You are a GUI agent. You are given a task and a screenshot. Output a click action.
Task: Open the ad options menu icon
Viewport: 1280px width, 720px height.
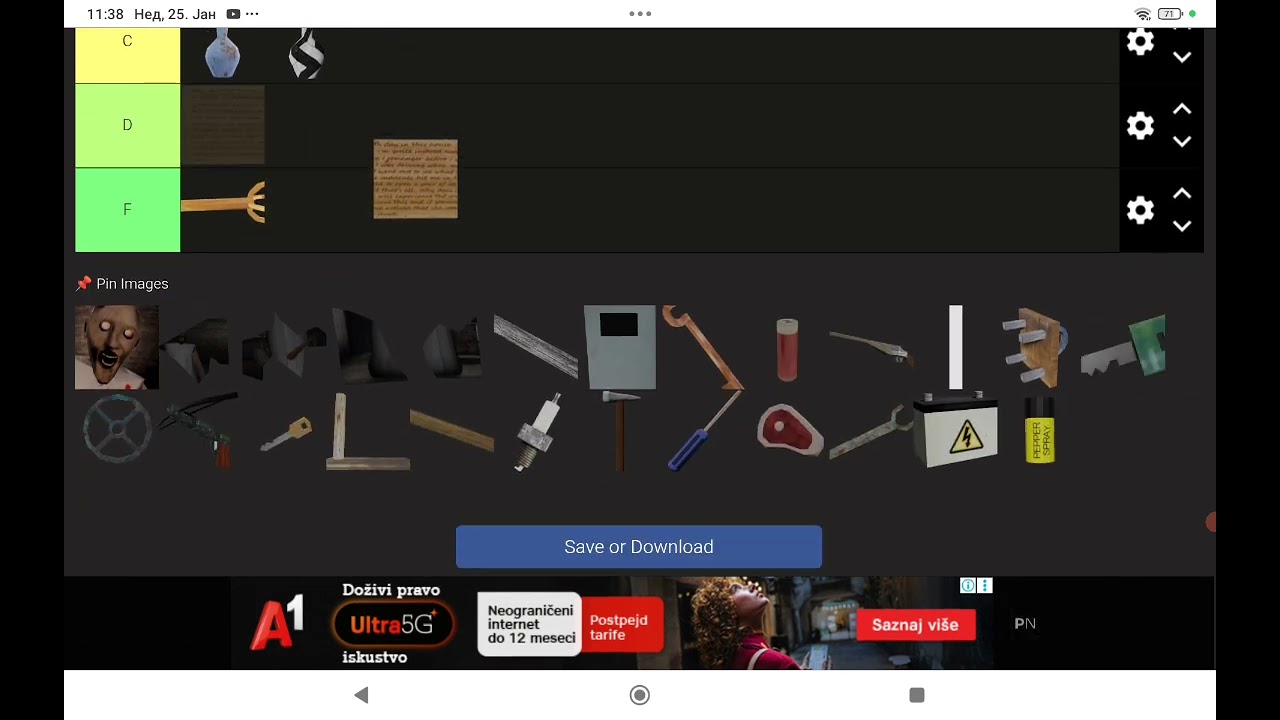click(985, 586)
